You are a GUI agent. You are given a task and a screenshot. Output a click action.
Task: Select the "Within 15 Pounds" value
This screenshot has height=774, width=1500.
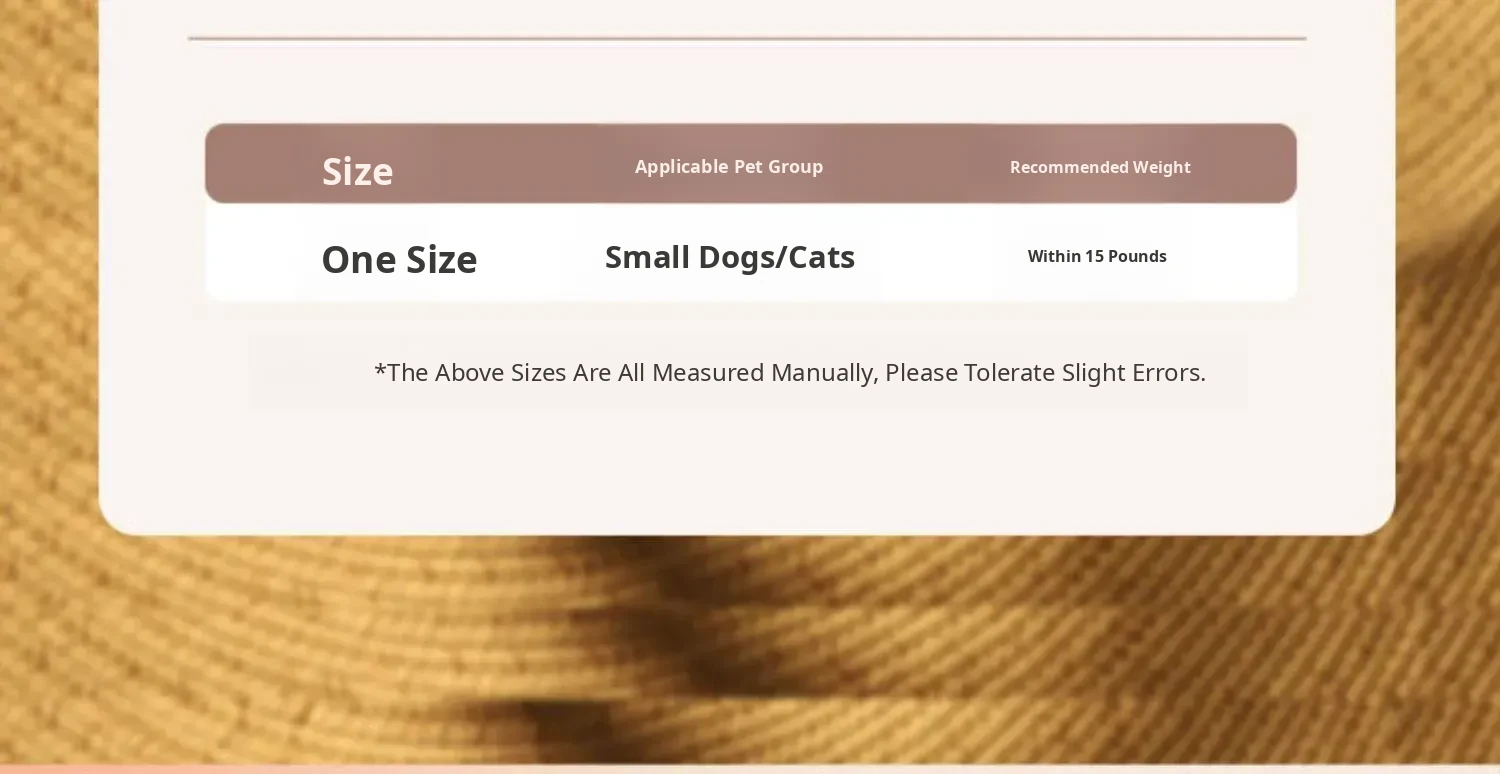point(1097,256)
